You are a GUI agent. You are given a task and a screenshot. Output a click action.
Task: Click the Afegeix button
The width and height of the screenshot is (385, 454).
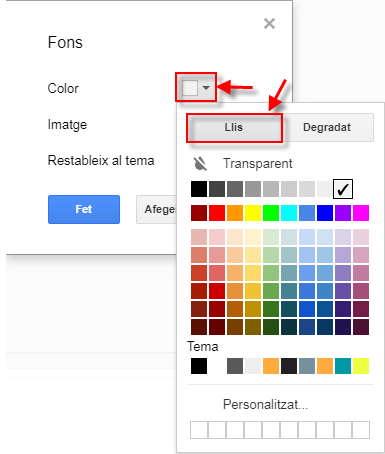click(x=156, y=209)
